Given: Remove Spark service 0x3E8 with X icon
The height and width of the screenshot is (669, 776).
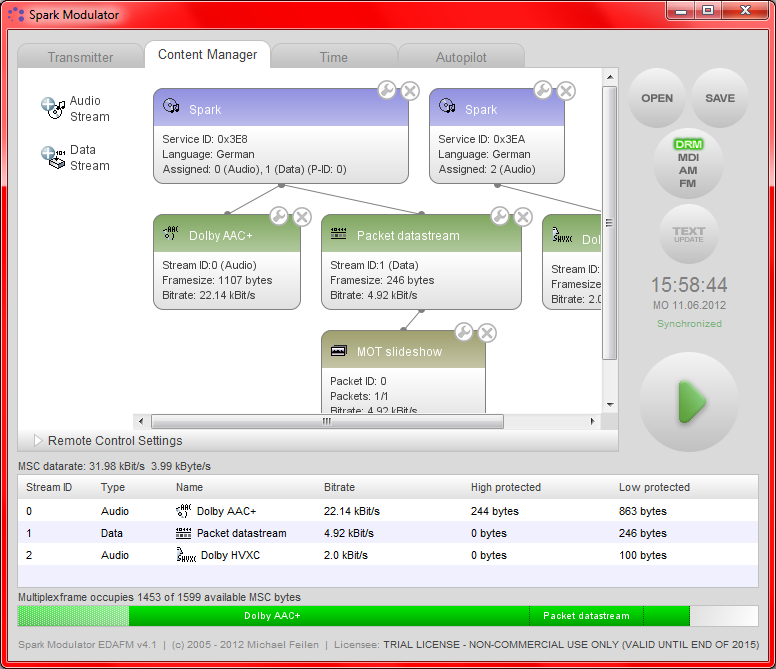Looking at the screenshot, I should (410, 91).
